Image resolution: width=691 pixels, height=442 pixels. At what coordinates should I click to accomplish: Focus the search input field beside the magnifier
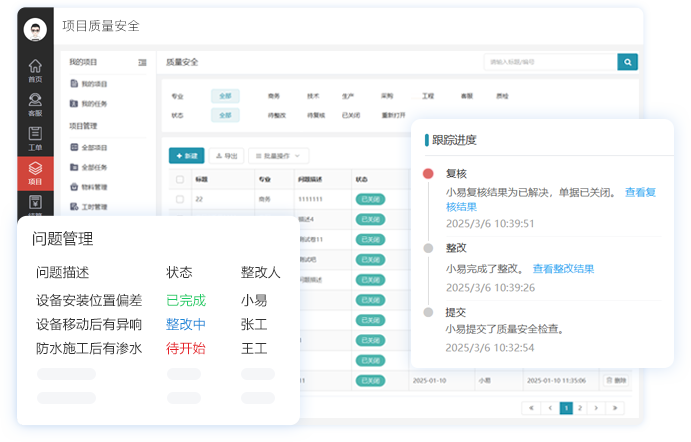550,62
